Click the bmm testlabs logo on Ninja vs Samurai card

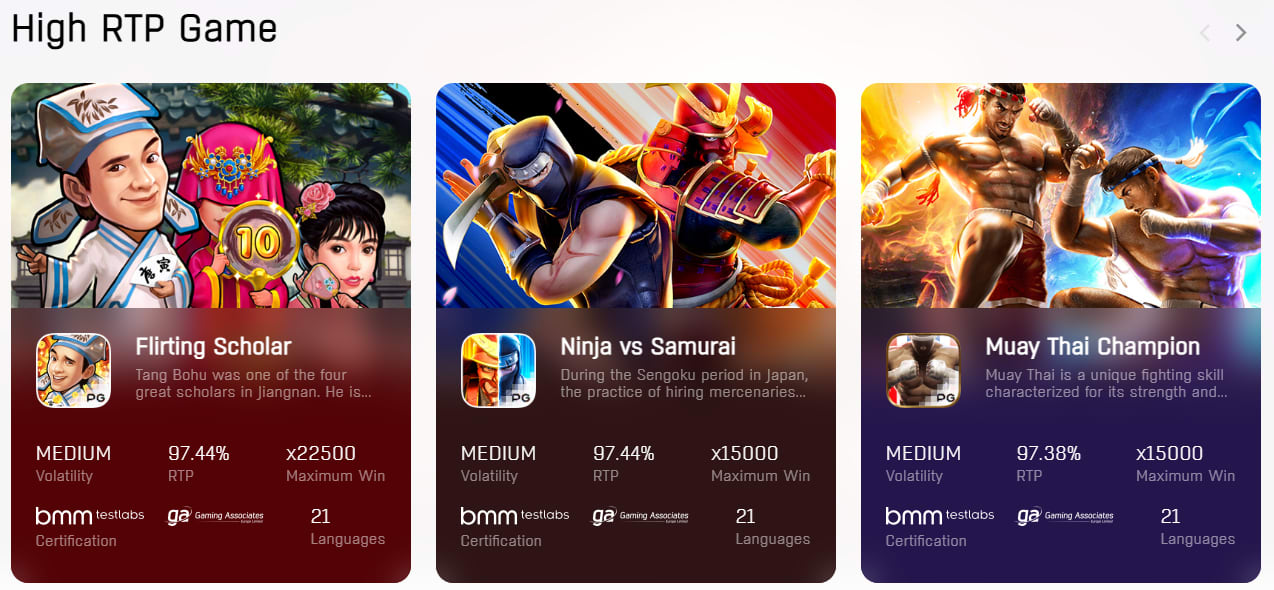(x=515, y=516)
